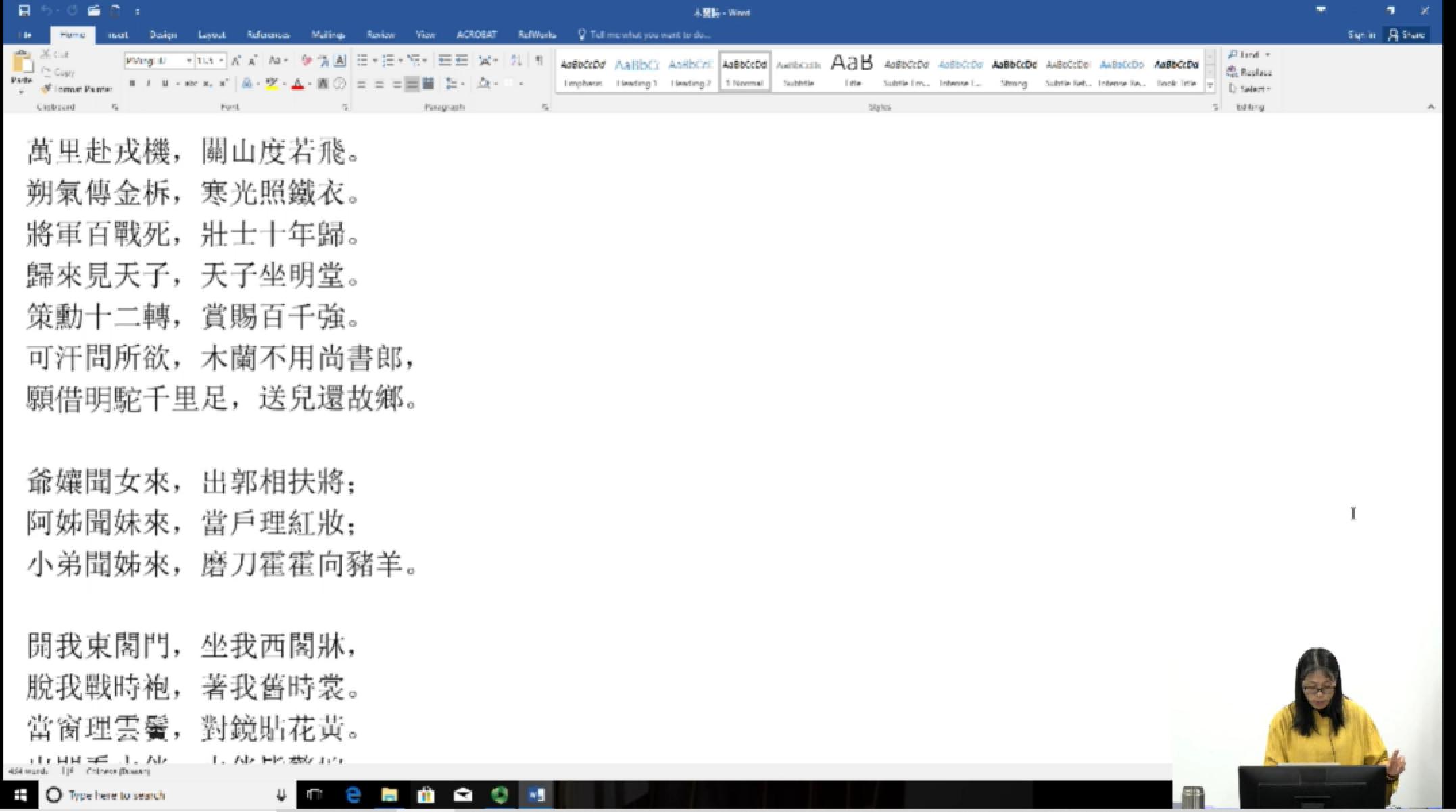The height and width of the screenshot is (812, 1456).
Task: Apply the Title style
Action: pos(852,72)
